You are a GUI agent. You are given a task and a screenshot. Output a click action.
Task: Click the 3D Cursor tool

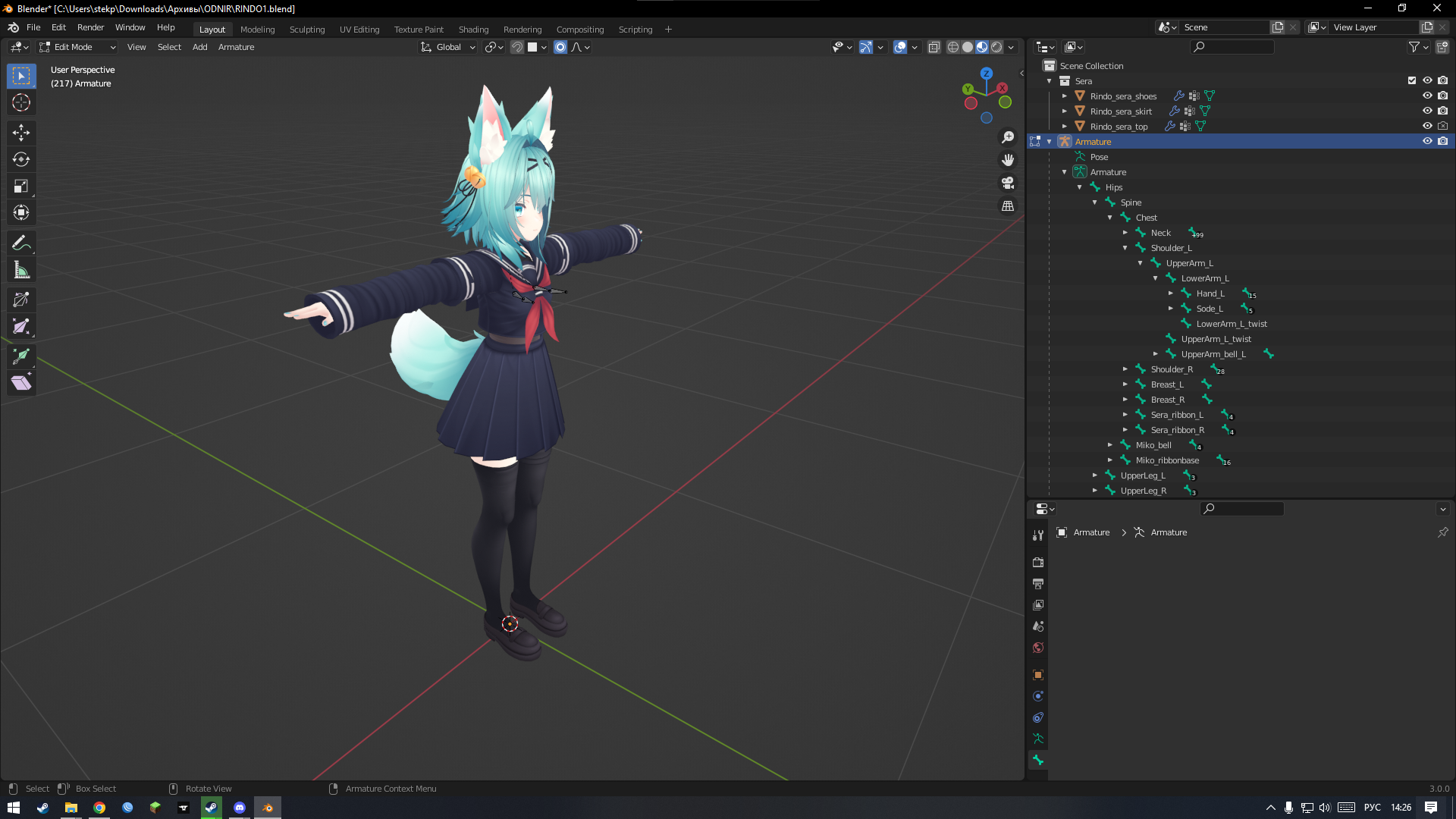pos(21,102)
